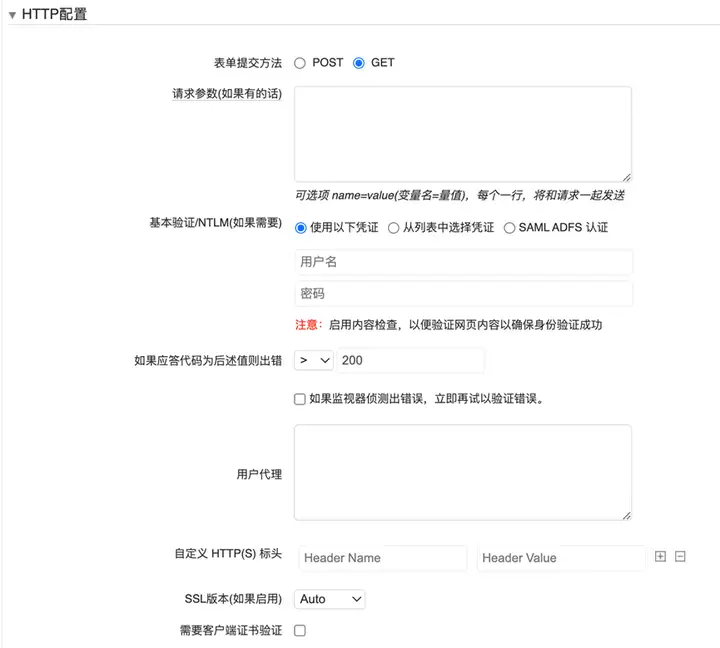Open the SSL版本 Auto dropdown
The image size is (720, 648).
(x=330, y=599)
